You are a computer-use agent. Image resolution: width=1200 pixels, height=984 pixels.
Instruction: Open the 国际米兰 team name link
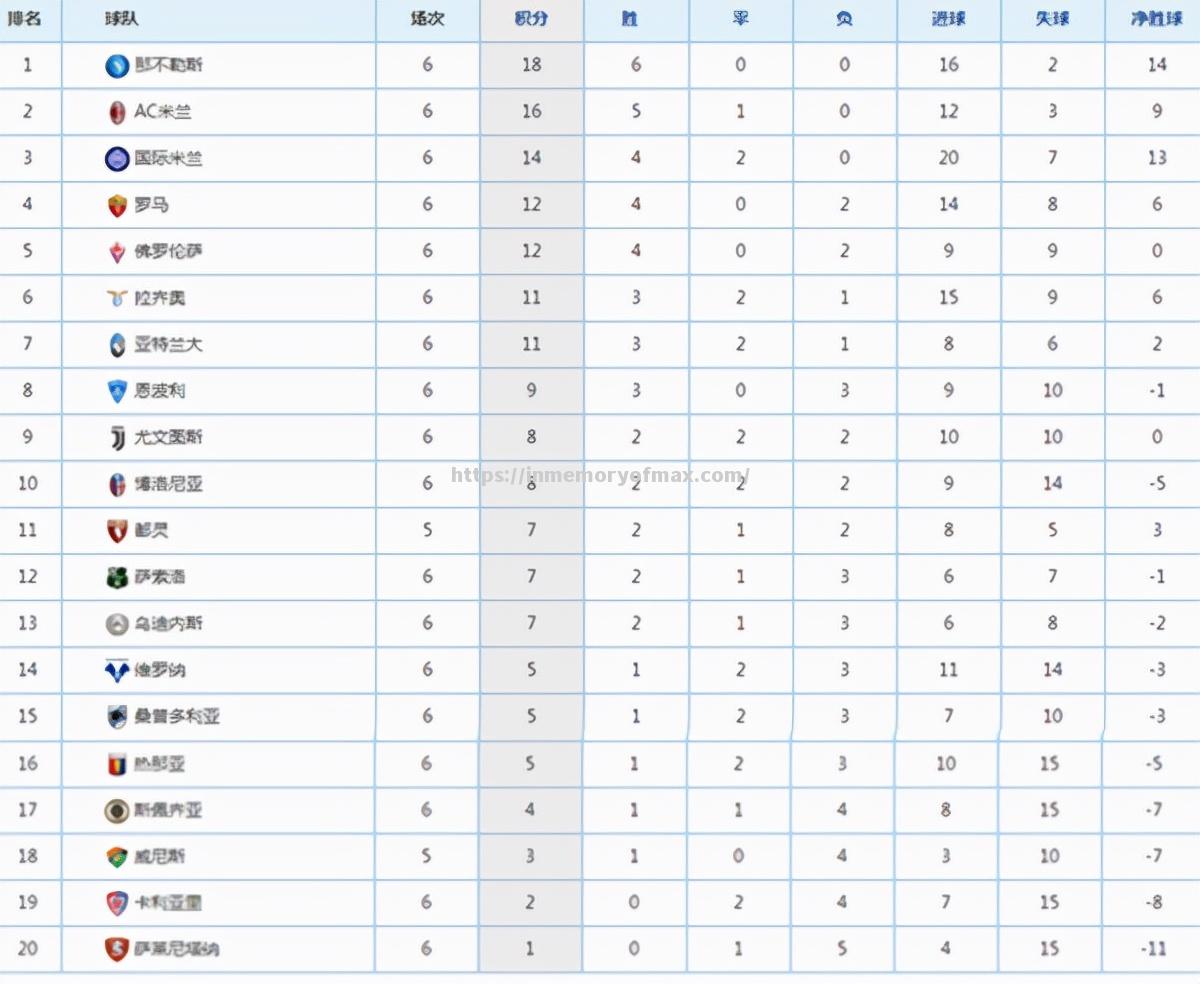[168, 158]
